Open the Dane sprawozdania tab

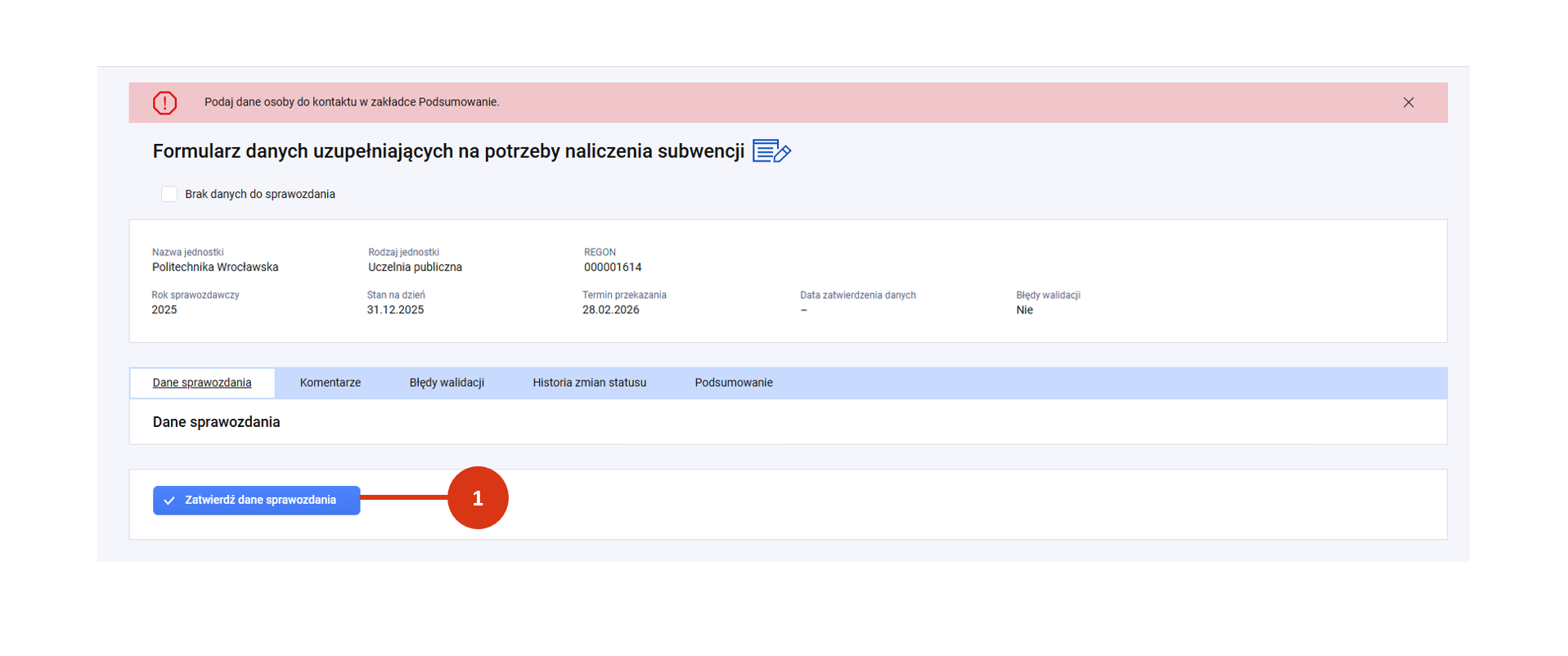click(x=202, y=383)
